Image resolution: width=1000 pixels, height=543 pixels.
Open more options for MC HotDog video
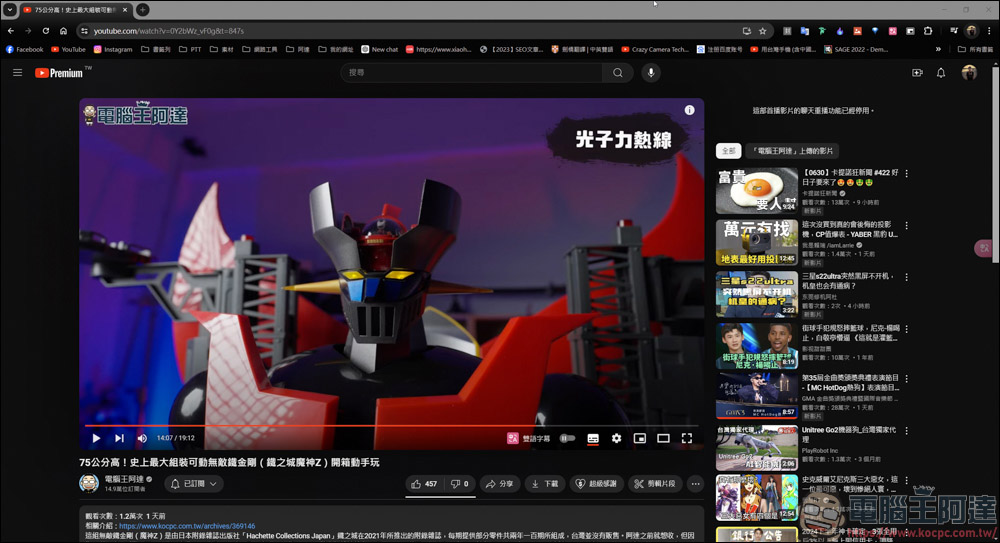click(x=906, y=378)
